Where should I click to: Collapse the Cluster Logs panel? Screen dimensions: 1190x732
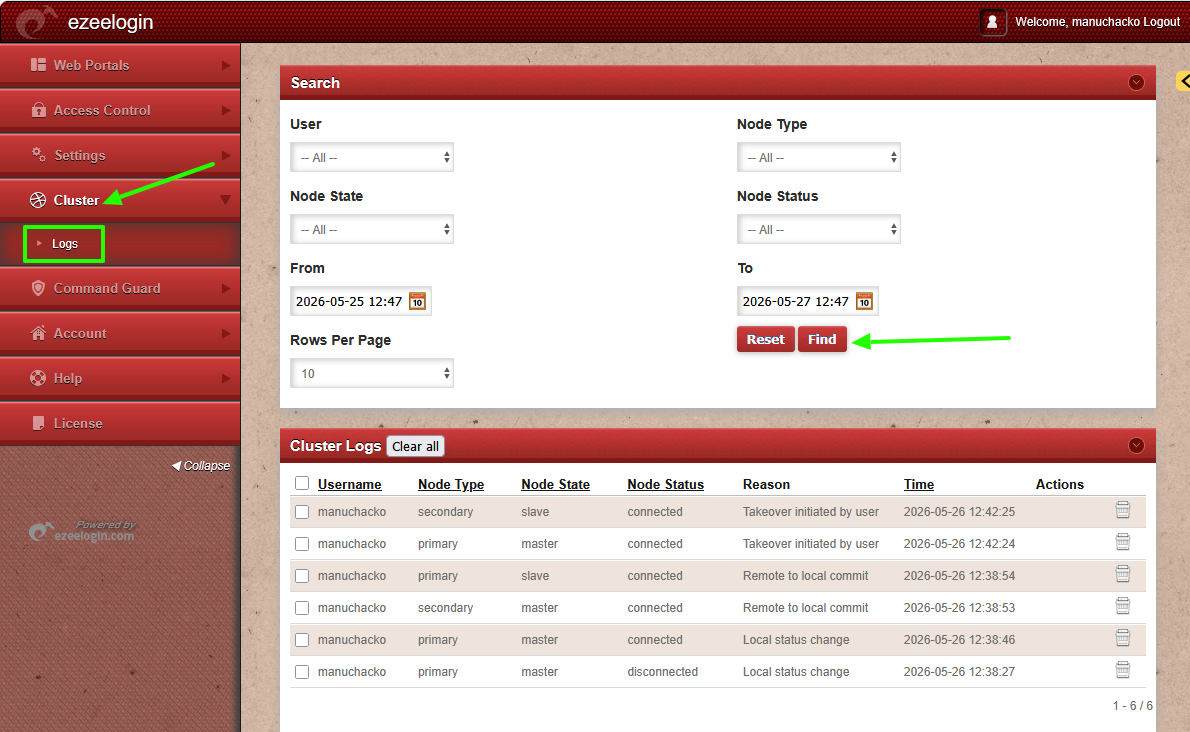pos(1136,445)
